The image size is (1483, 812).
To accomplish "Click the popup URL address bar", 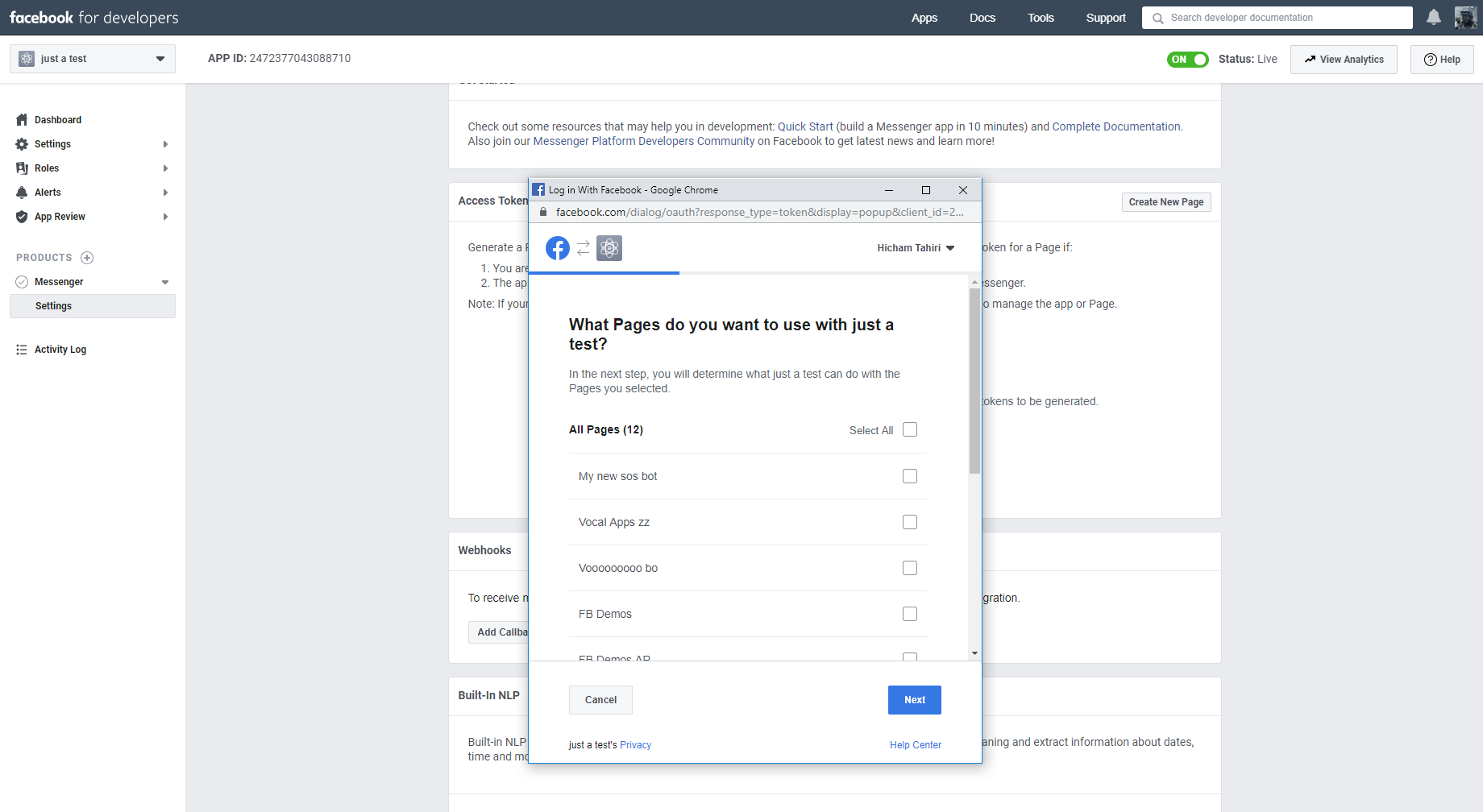I will (759, 212).
